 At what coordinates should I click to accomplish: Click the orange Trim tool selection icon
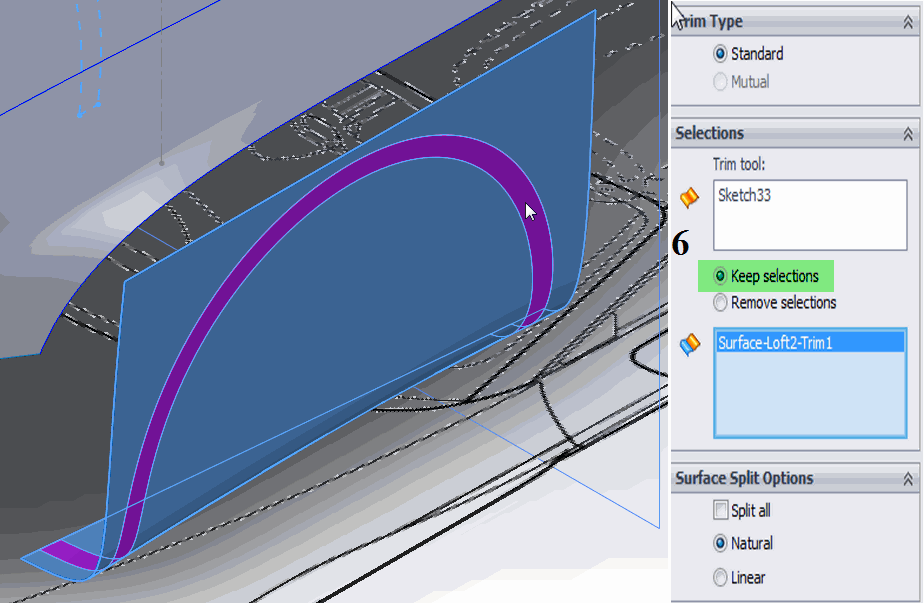click(x=688, y=196)
